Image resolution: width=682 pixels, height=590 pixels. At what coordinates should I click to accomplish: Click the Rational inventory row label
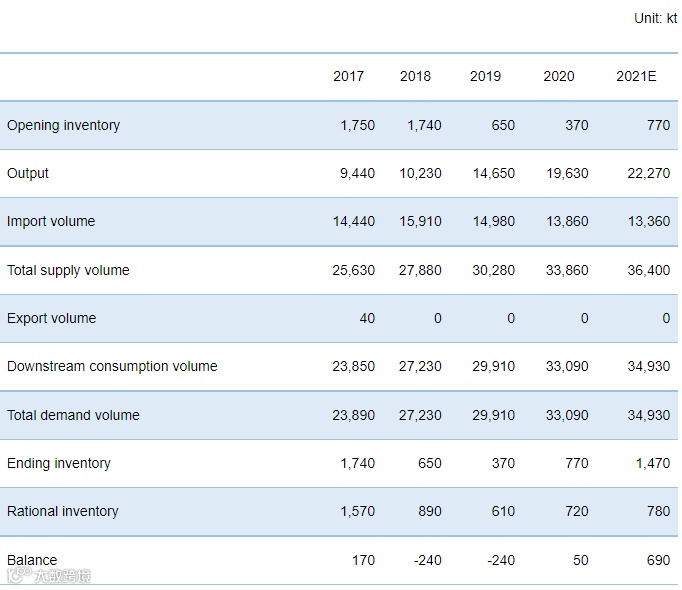pyautogui.click(x=63, y=511)
